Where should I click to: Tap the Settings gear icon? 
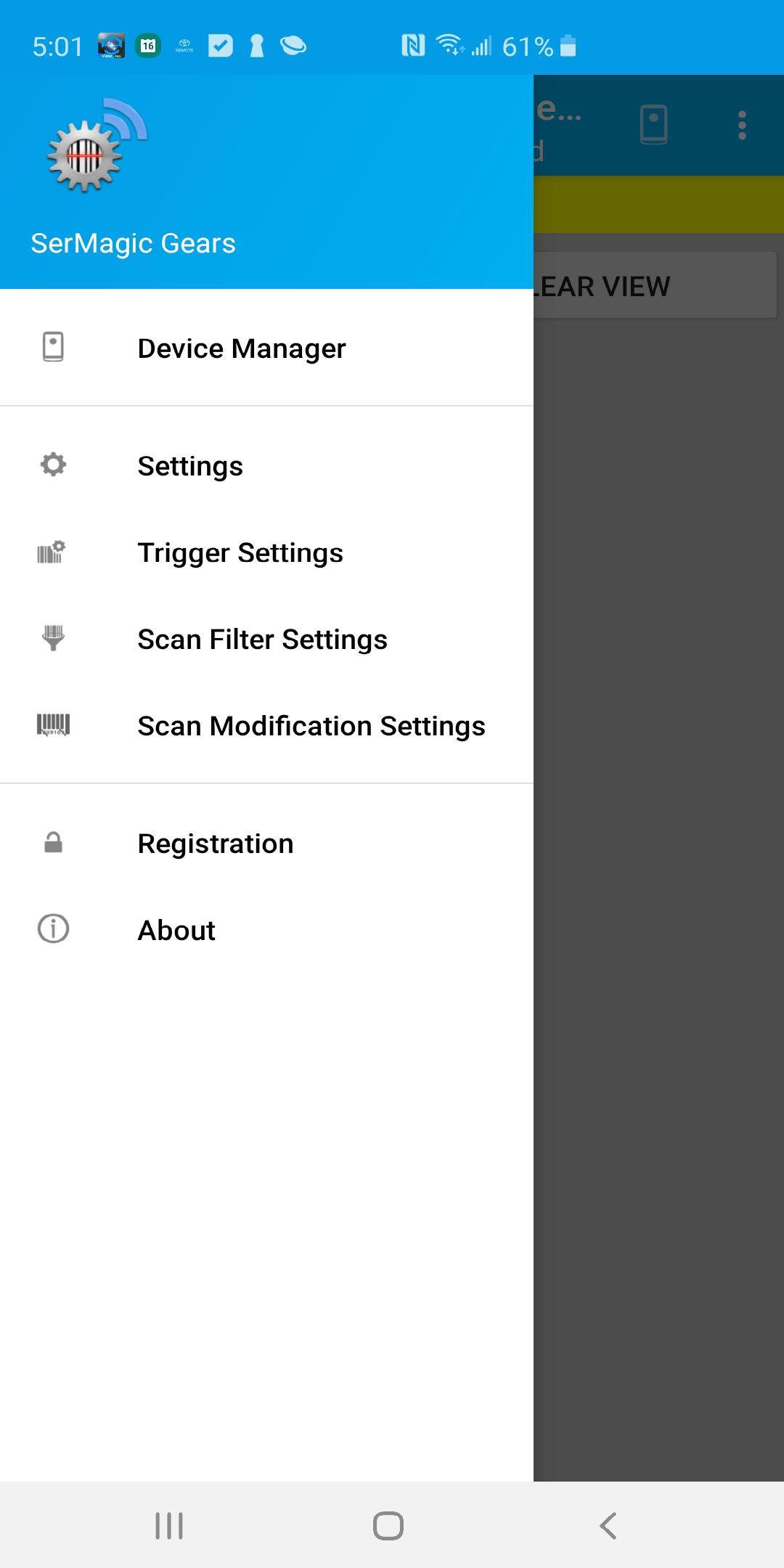(x=53, y=465)
